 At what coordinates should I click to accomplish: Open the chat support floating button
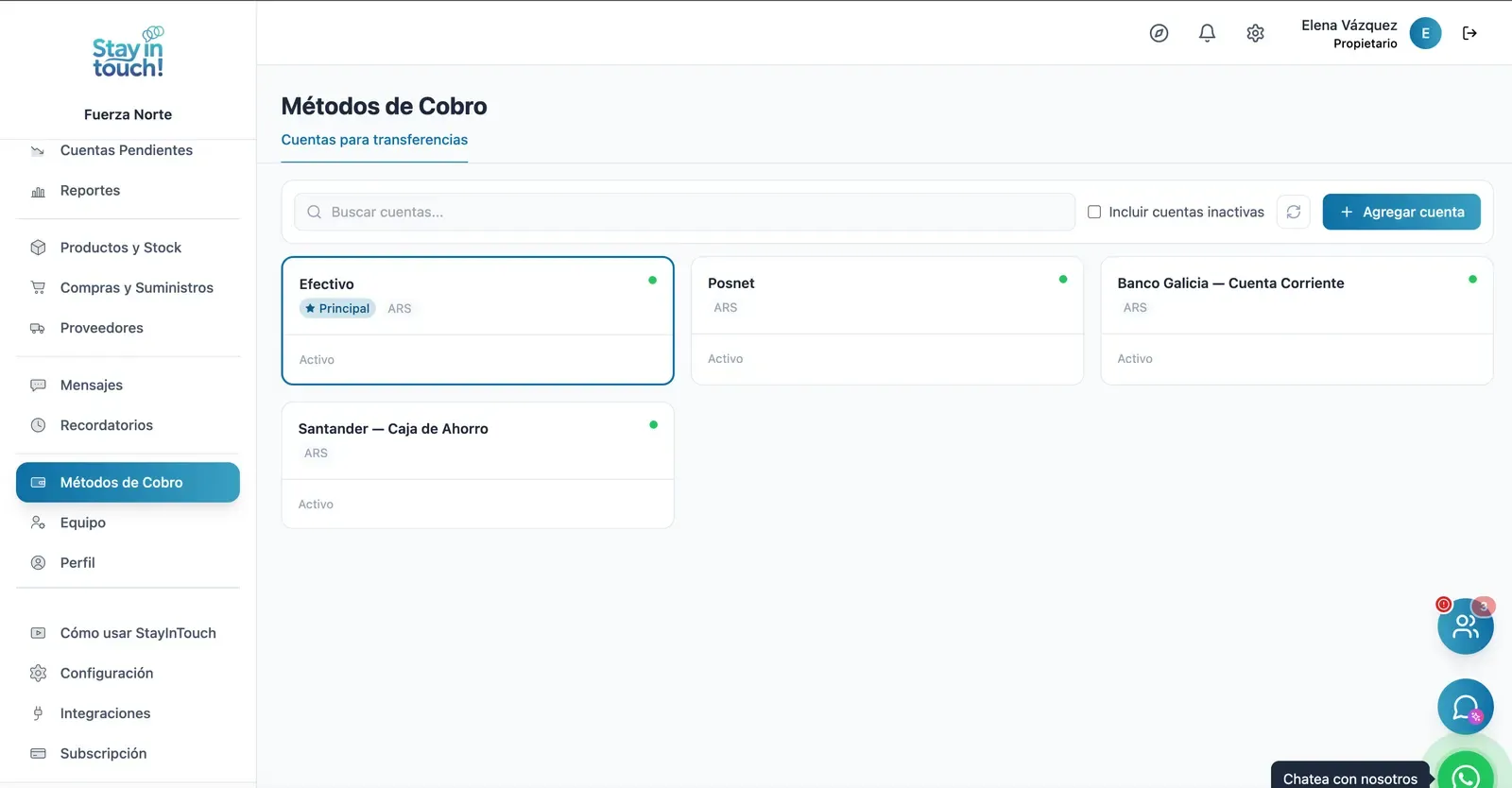click(x=1466, y=707)
